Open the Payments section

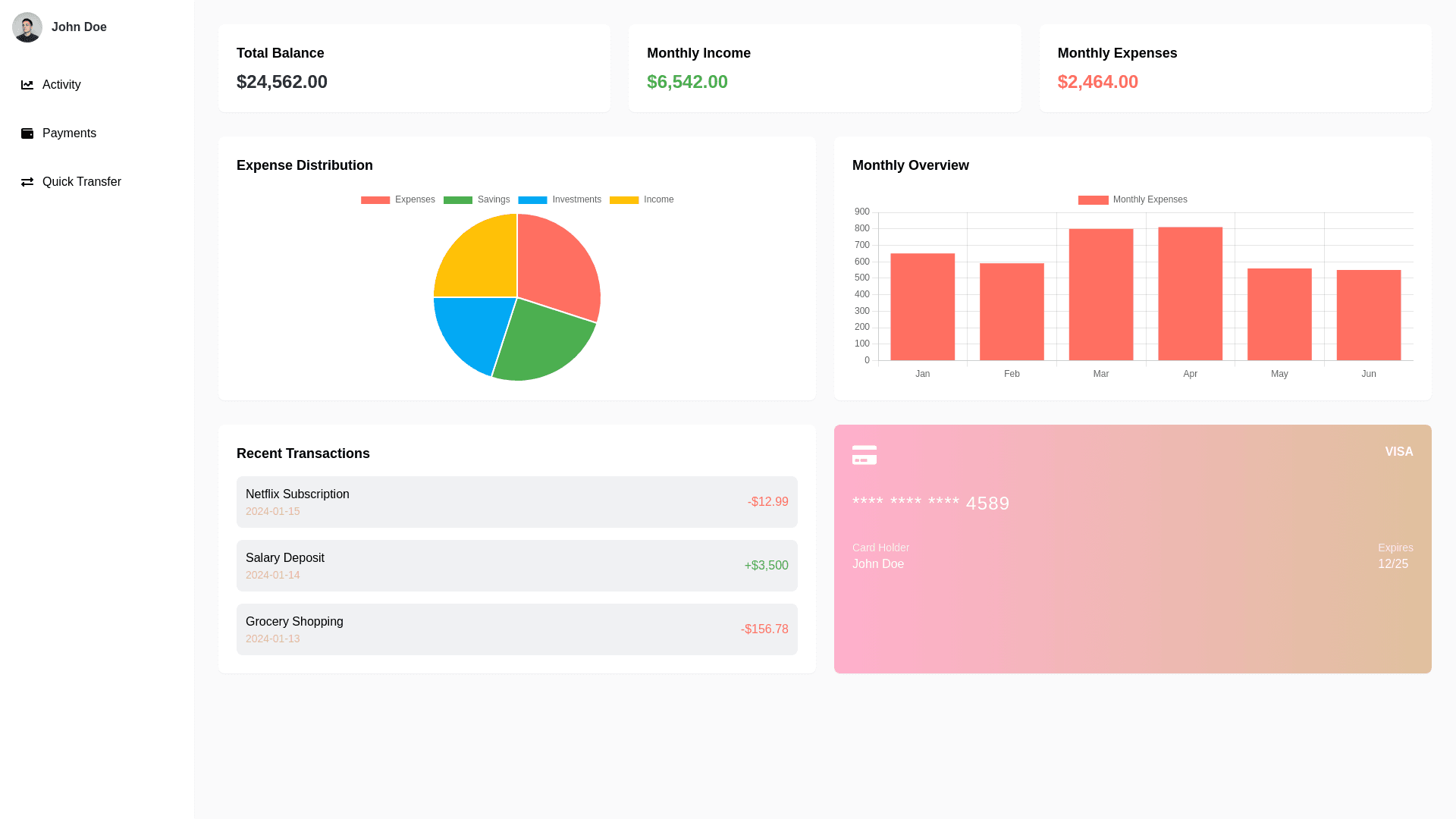pos(69,133)
